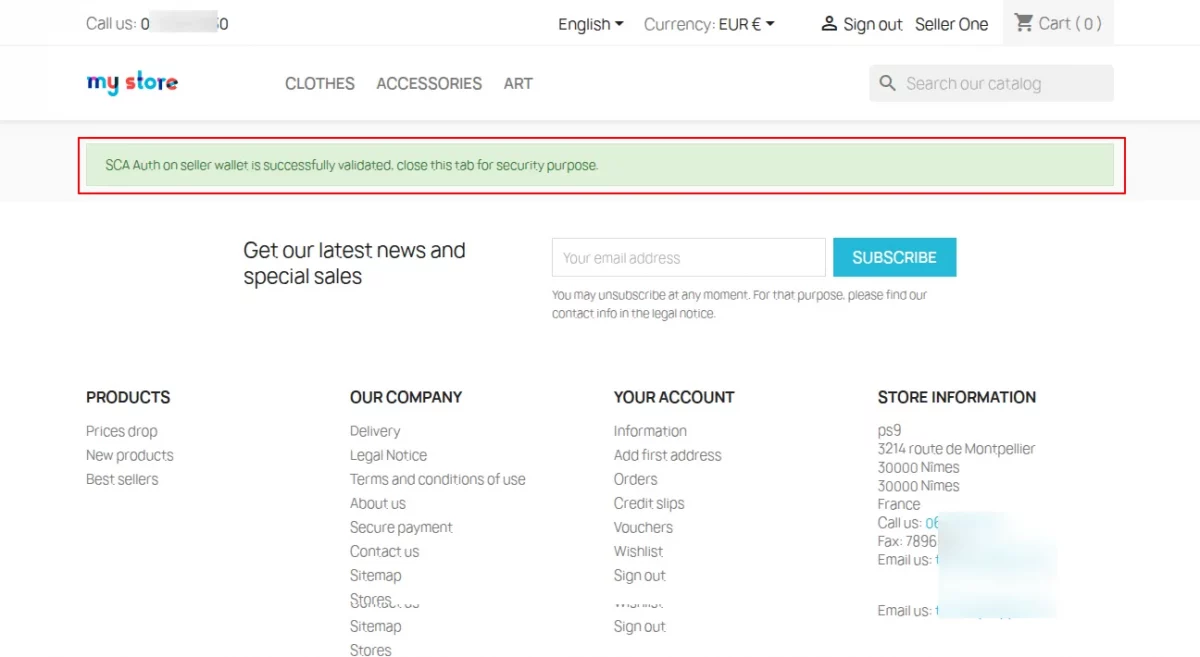1200x657 pixels.
Task: Click the my store logo
Action: [x=132, y=83]
